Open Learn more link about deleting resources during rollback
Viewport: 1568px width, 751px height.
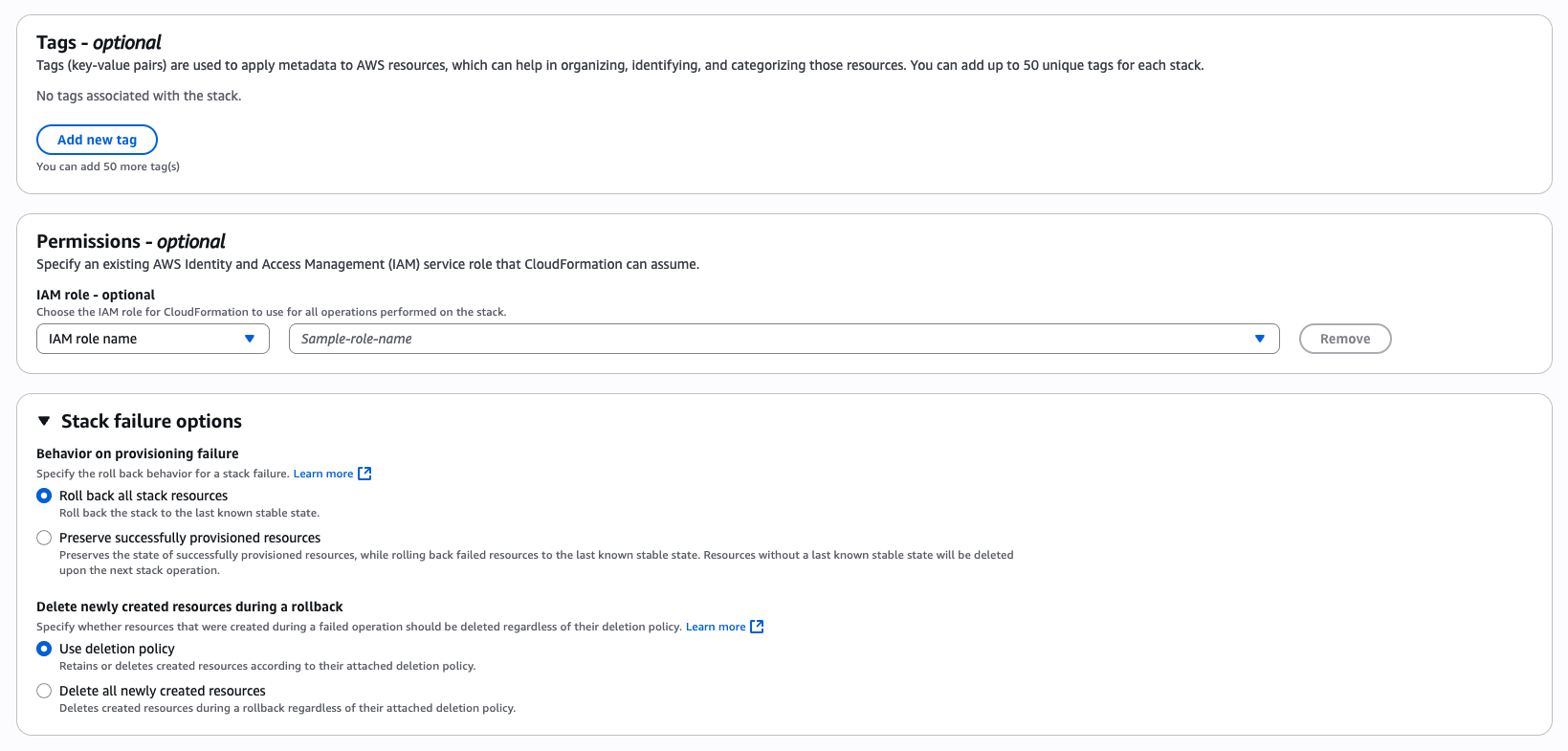point(715,627)
